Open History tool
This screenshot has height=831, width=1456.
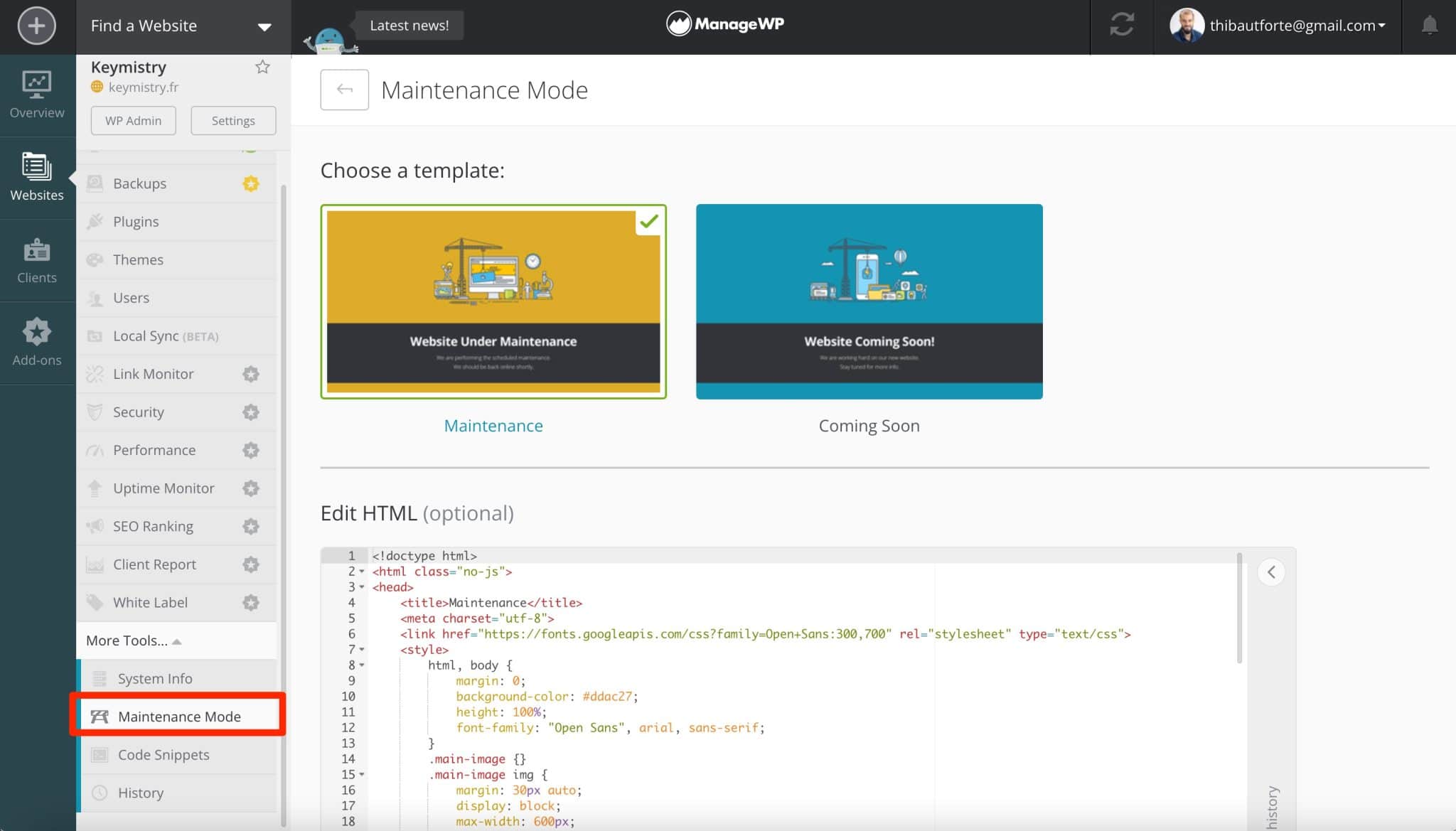coord(178,793)
